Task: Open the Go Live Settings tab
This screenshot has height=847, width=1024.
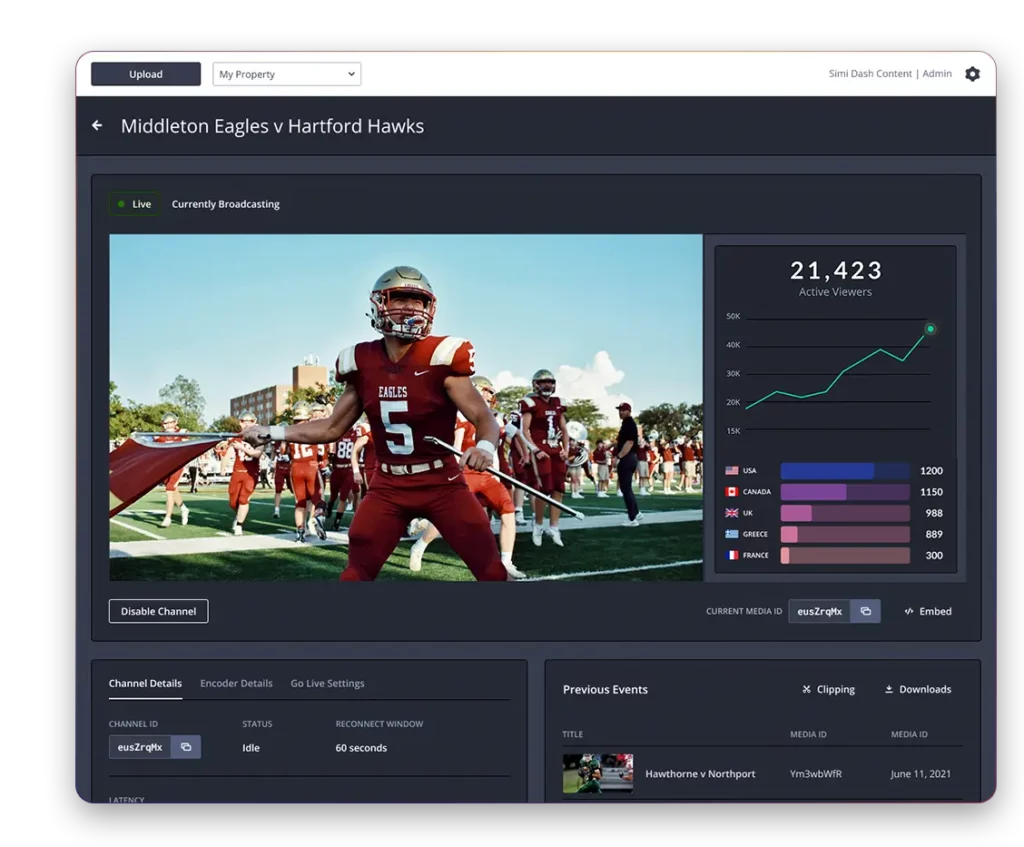Action: pyautogui.click(x=327, y=683)
